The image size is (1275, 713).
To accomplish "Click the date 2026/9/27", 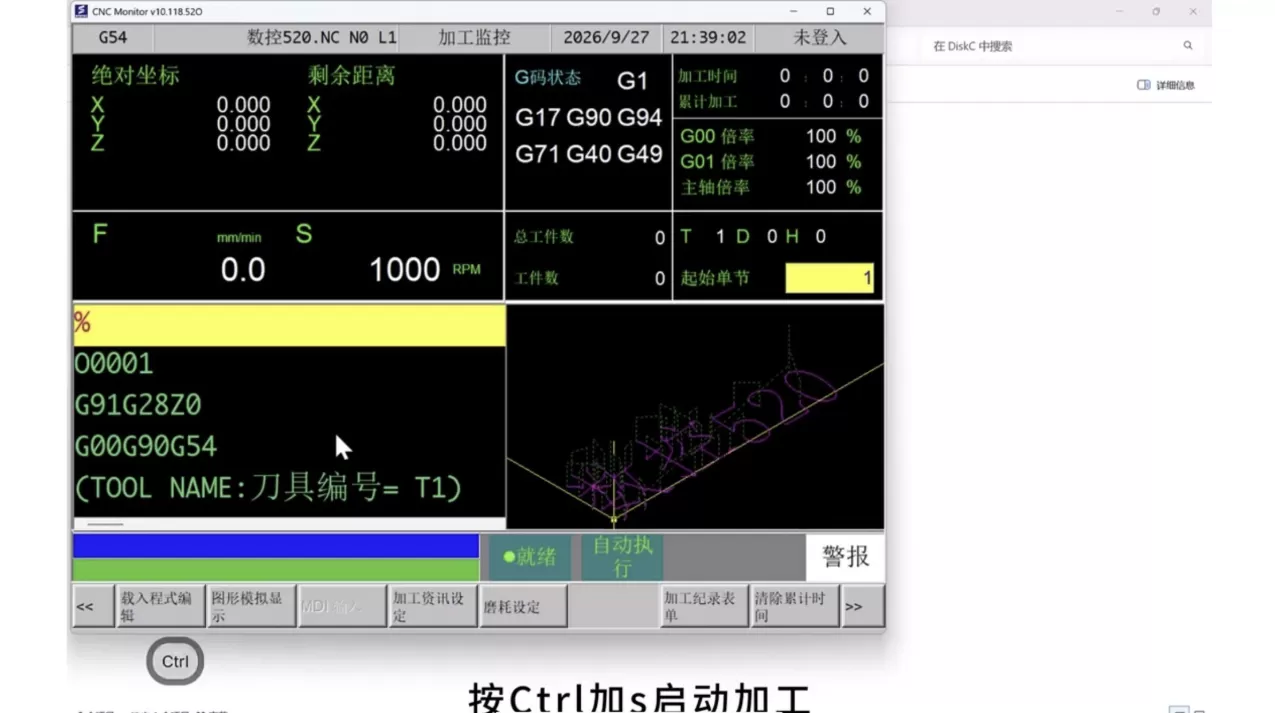I will (606, 37).
